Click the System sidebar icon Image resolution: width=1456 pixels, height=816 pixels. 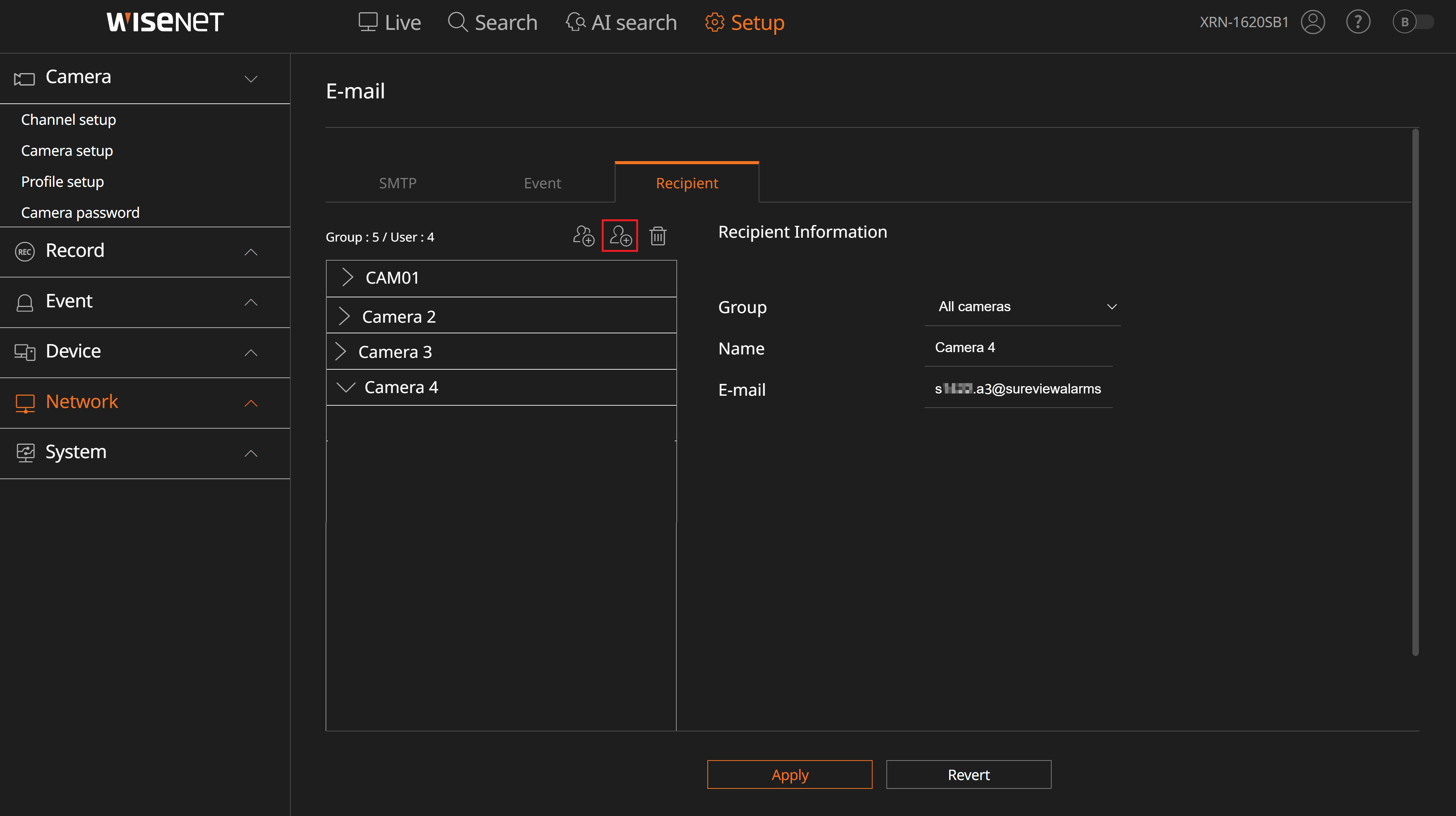pyautogui.click(x=24, y=453)
